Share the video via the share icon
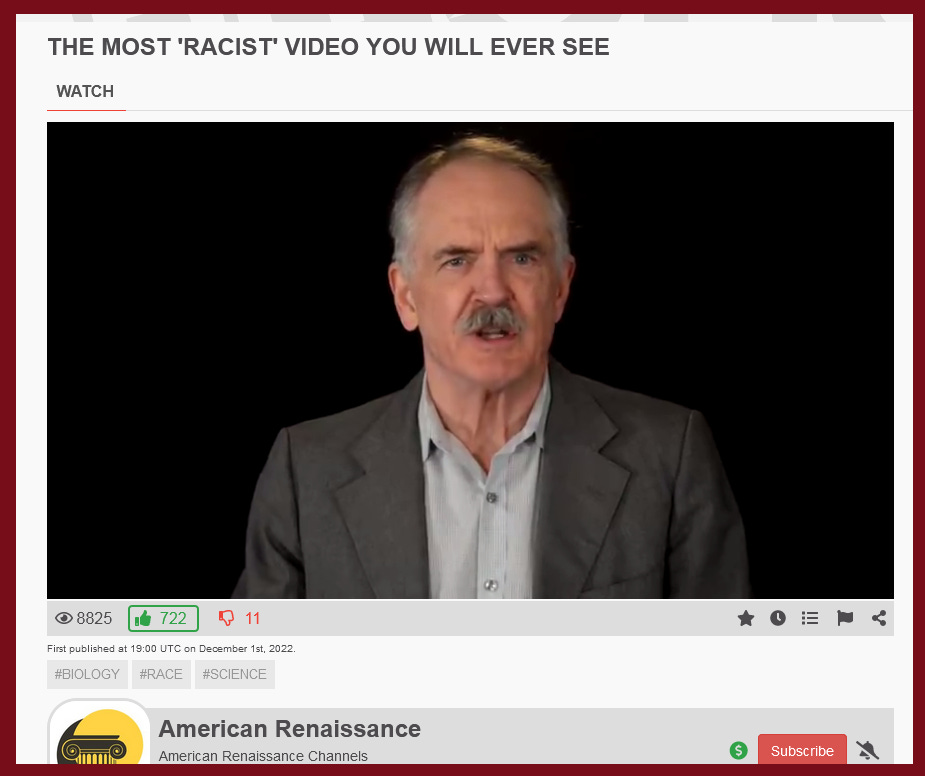Viewport: 925px width, 776px height. tap(879, 618)
